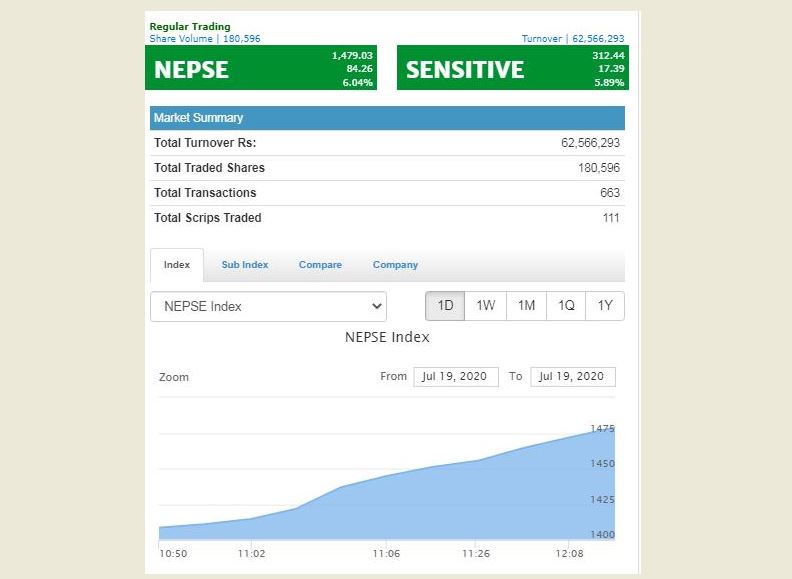This screenshot has height=579, width=792.
Task: Click the To date field
Action: pyautogui.click(x=573, y=377)
